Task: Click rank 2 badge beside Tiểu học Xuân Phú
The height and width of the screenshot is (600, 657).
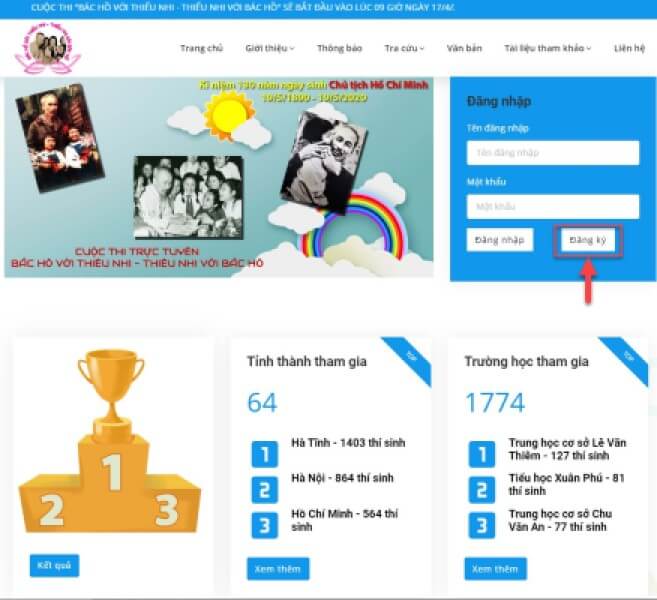Action: coord(482,489)
